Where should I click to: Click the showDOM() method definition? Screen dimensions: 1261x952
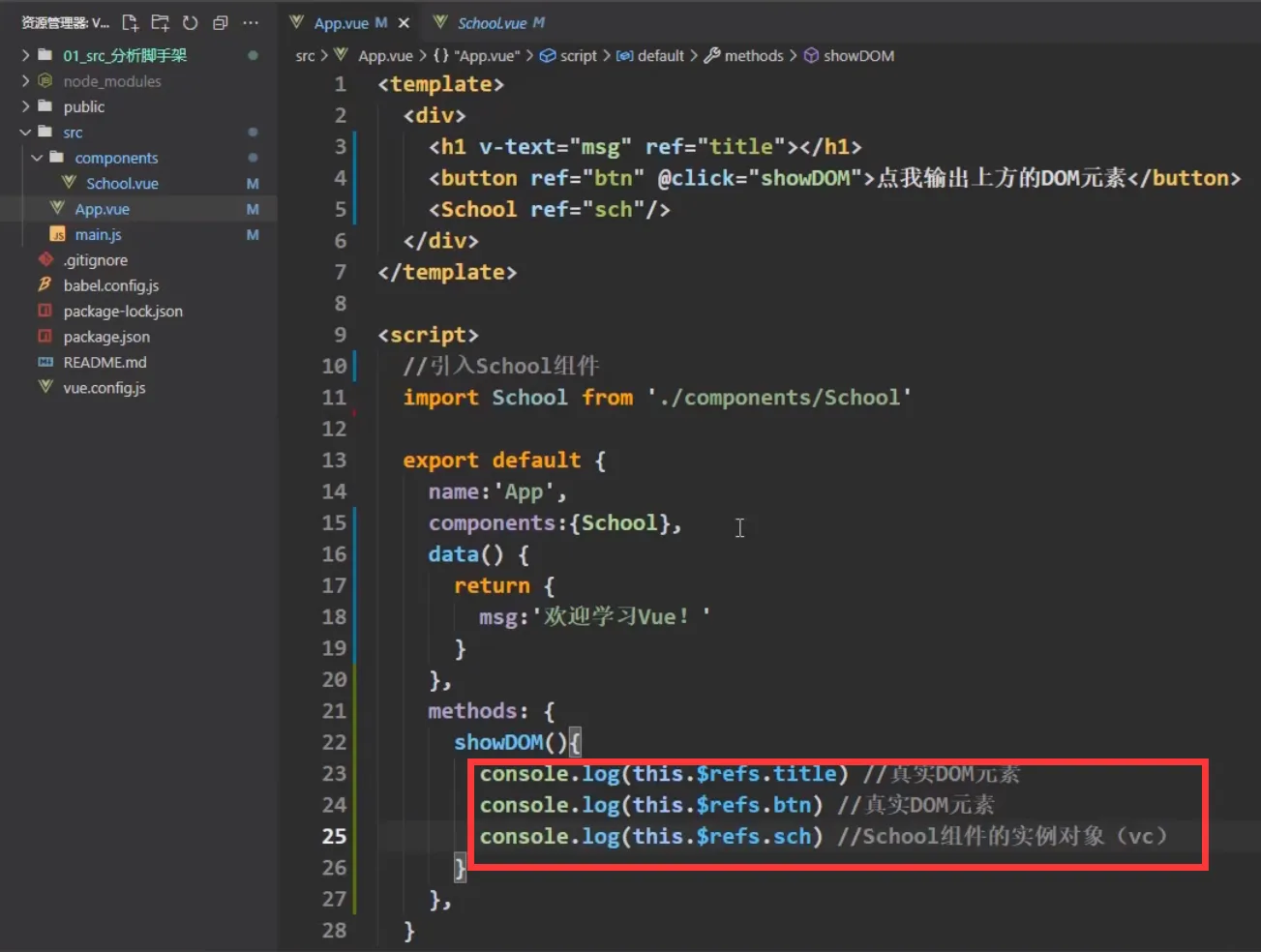pos(518,742)
